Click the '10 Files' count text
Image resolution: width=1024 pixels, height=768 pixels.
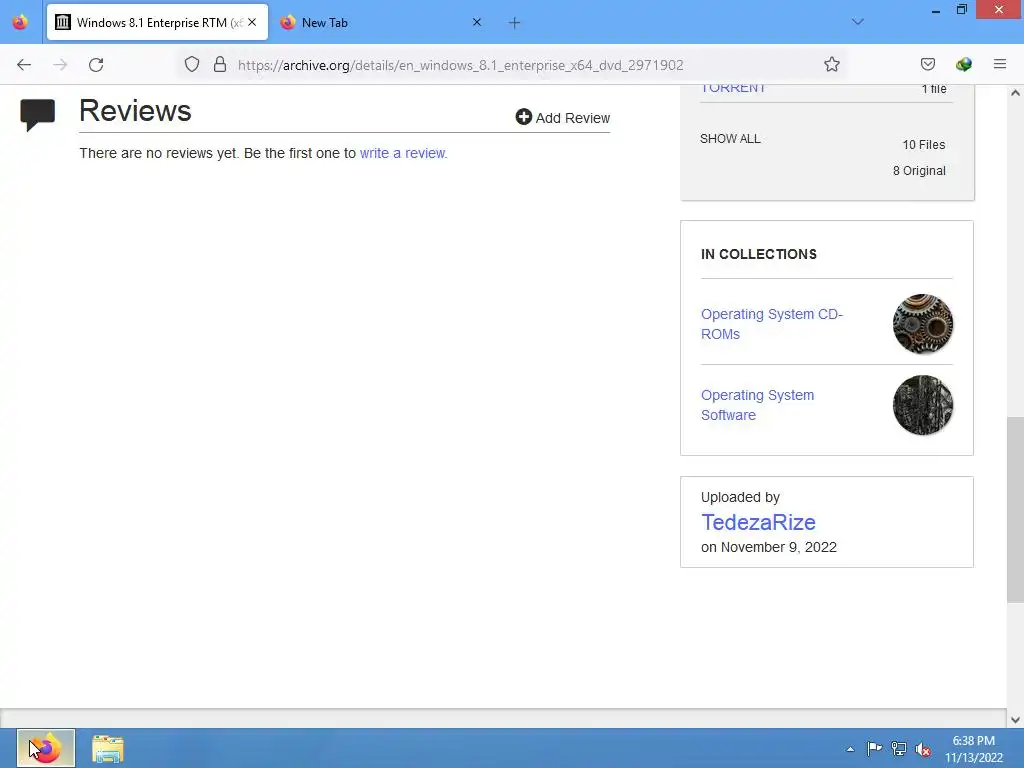(x=923, y=145)
